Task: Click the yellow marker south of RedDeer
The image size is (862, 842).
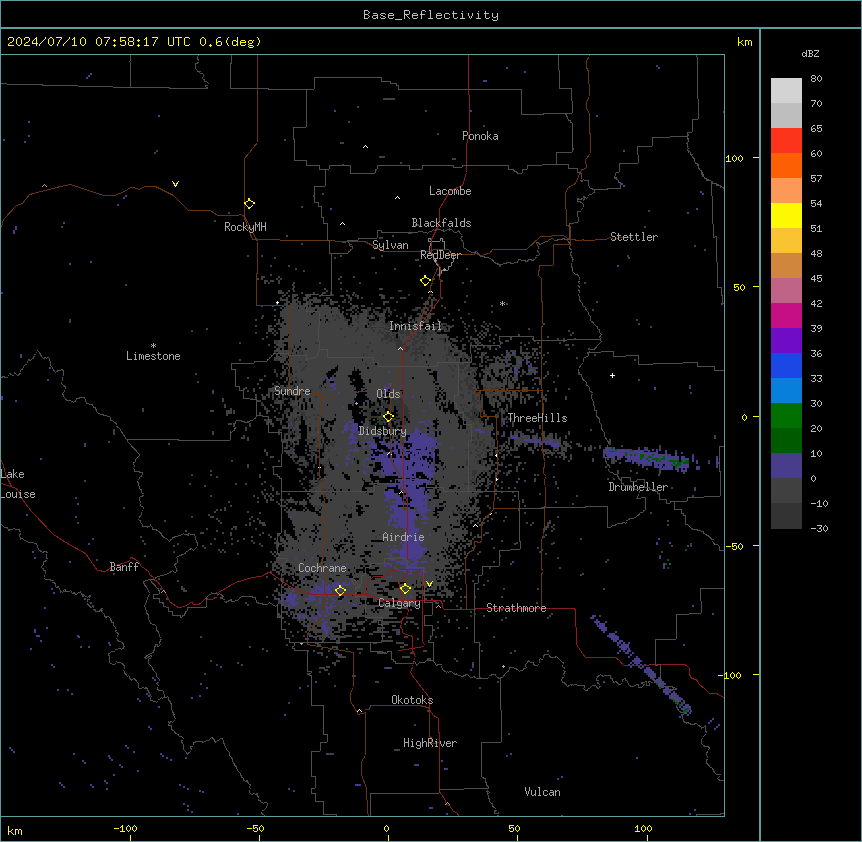Action: [426, 281]
